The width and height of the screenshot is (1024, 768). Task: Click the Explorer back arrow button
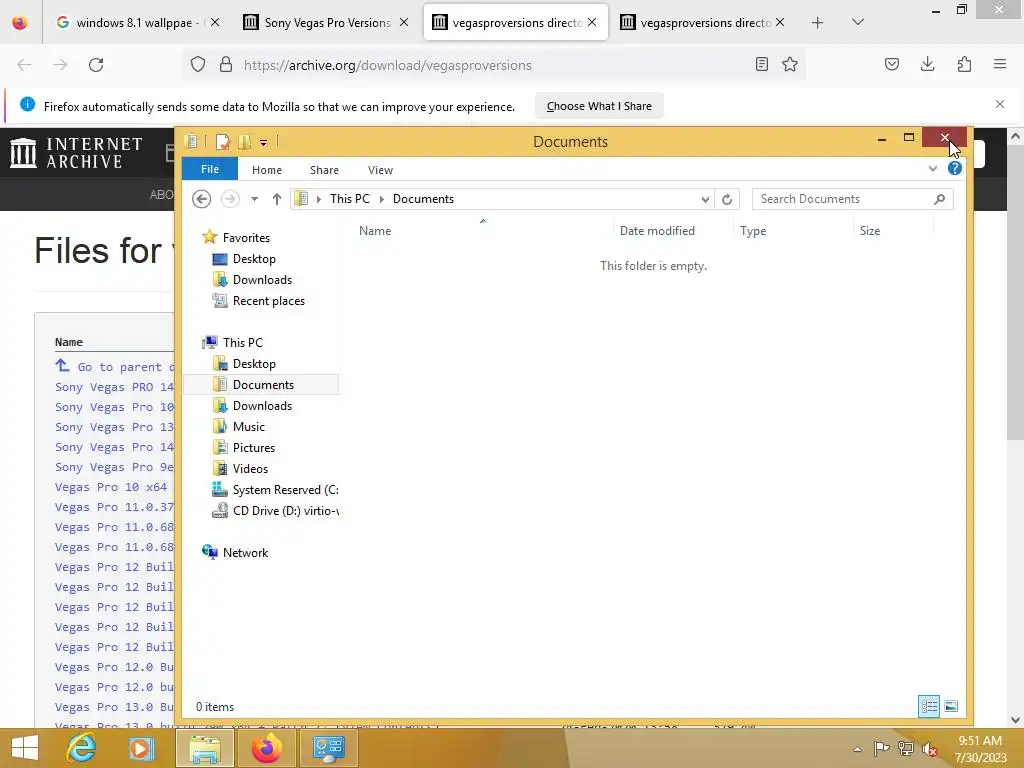click(x=201, y=199)
